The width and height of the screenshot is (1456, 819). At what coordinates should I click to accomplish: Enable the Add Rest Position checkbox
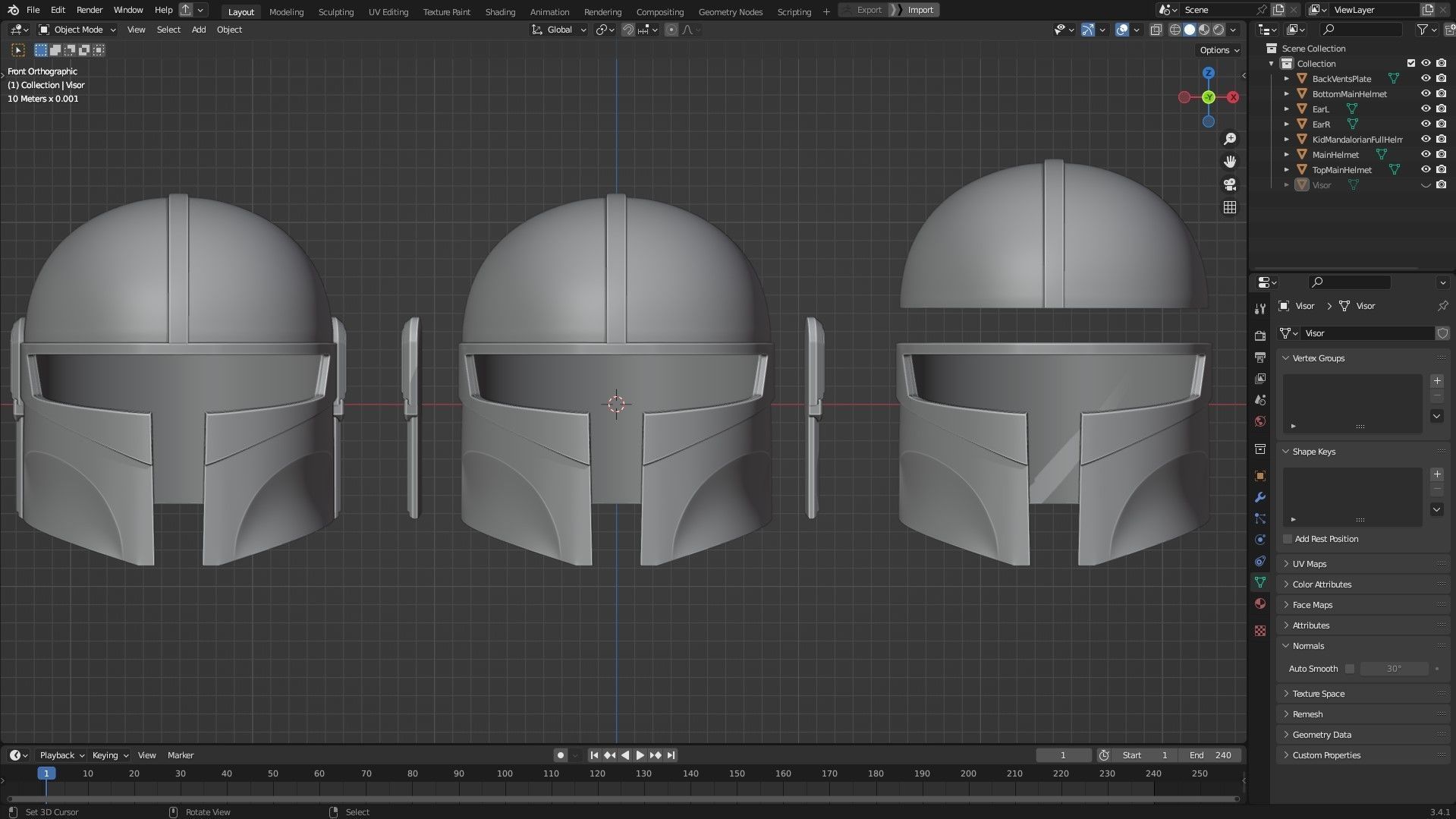coord(1288,539)
